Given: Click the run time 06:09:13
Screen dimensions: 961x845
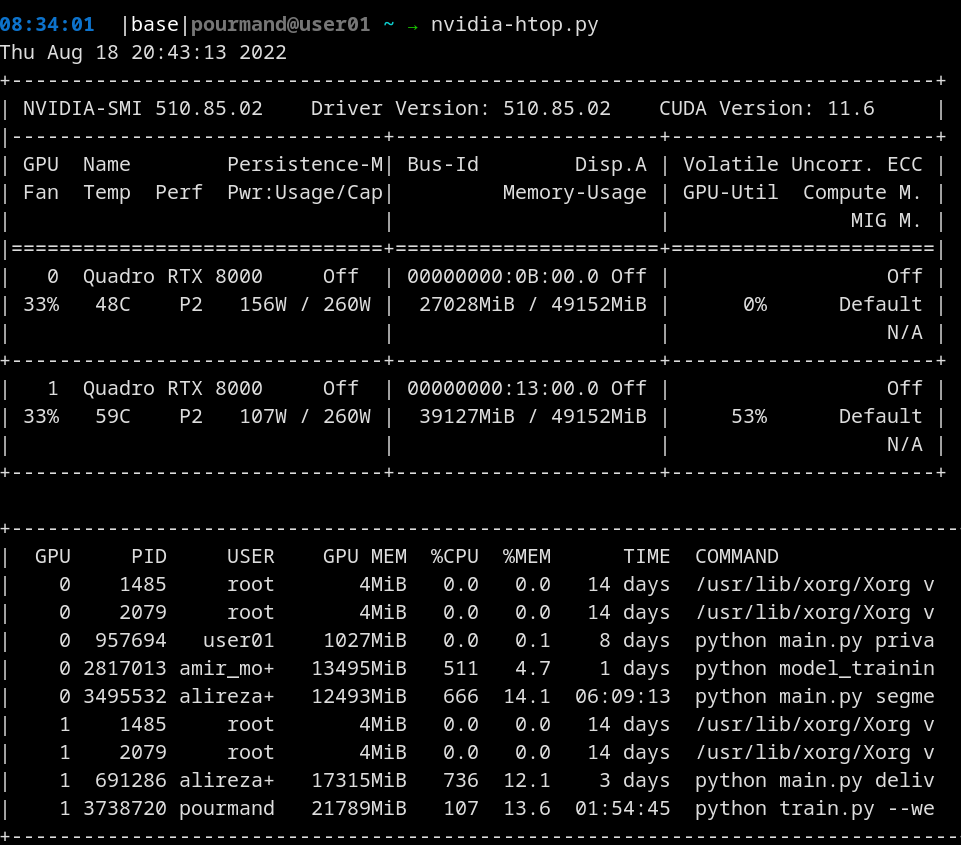Looking at the screenshot, I should click(x=623, y=697).
